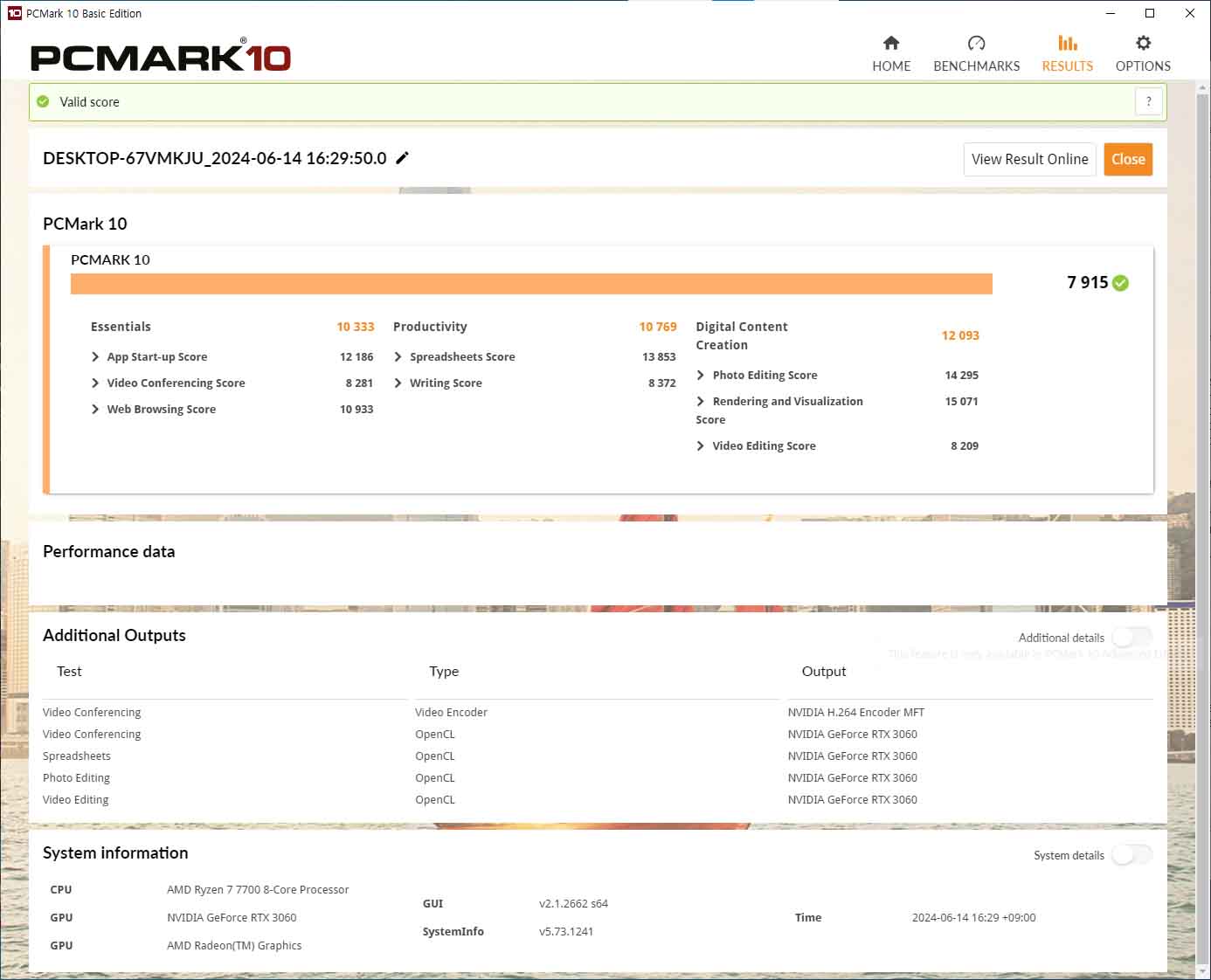Expand App Start-up Score
This screenshot has width=1211, height=980.
pyautogui.click(x=95, y=356)
